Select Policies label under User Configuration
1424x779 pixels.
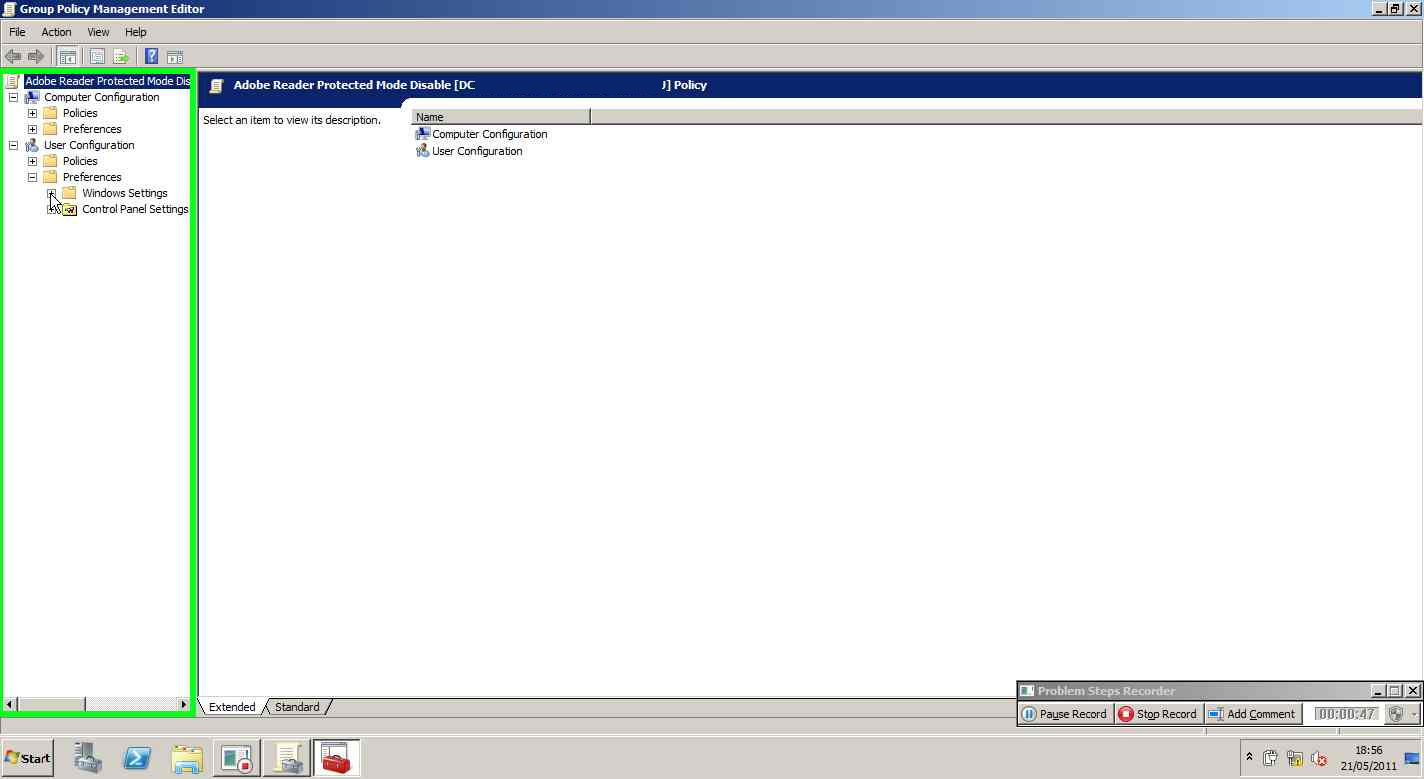point(80,161)
